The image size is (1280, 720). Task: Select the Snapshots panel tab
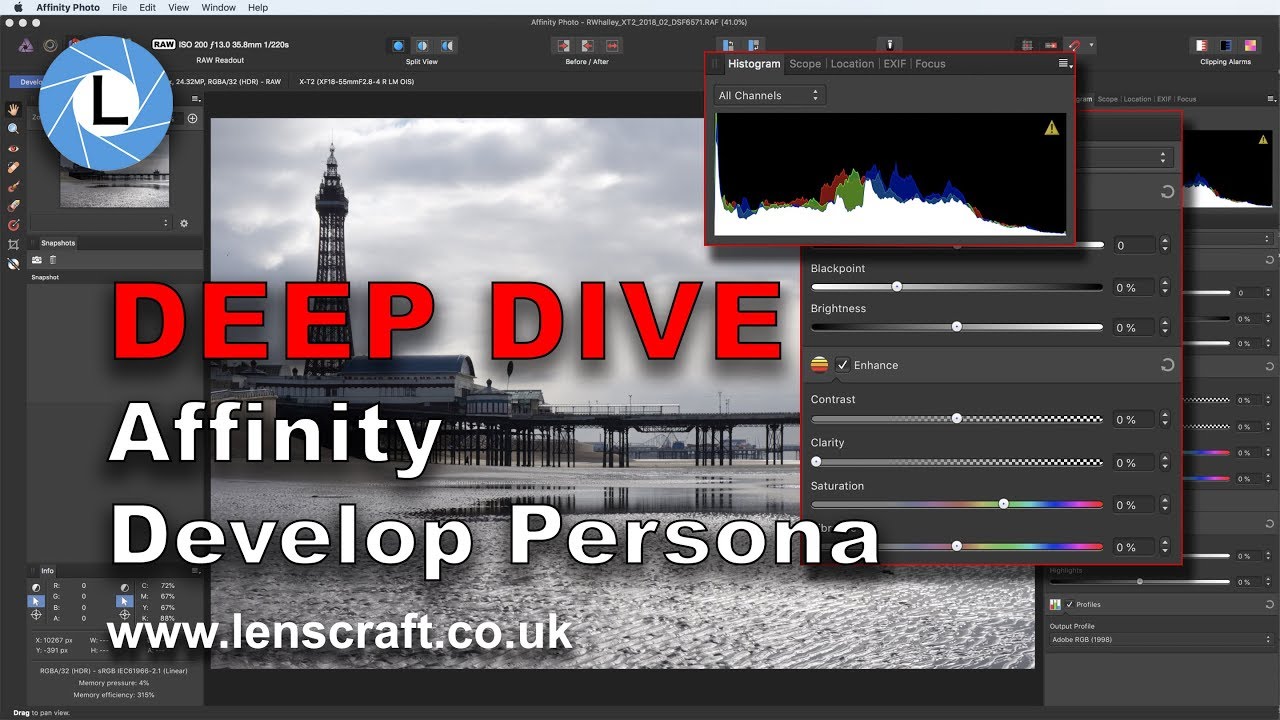pos(57,243)
